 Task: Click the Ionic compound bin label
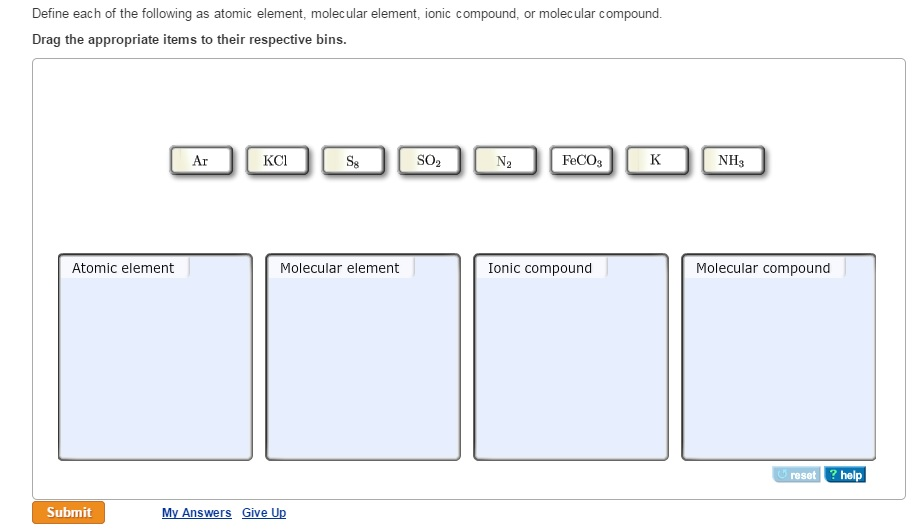pos(540,268)
